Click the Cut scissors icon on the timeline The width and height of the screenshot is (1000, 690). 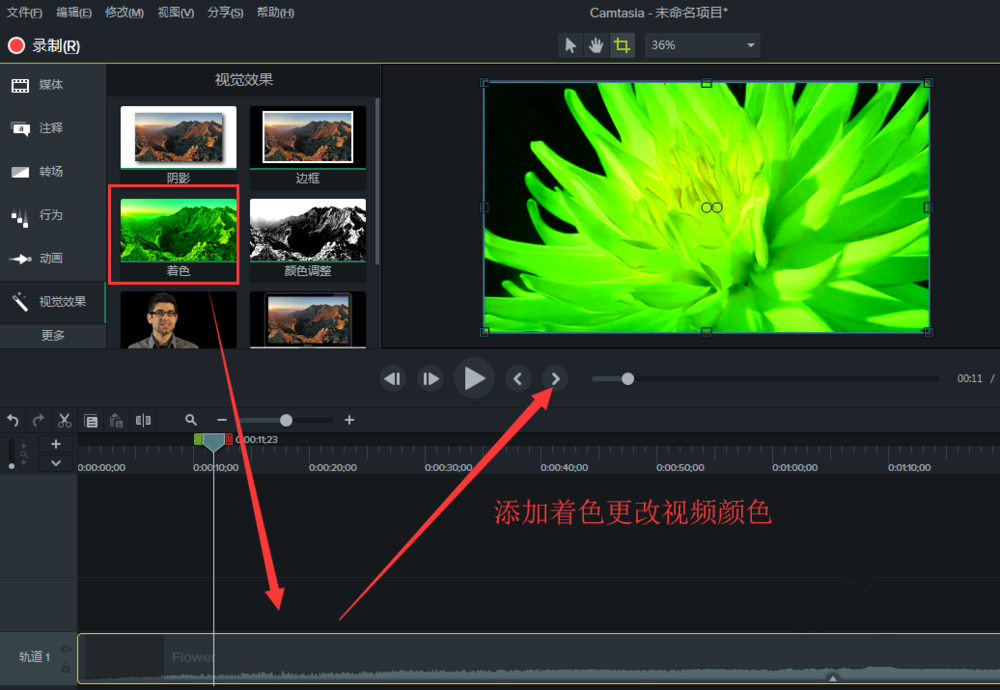point(64,420)
